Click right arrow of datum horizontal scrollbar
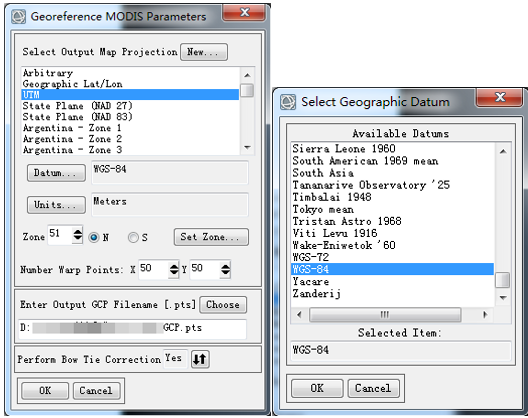 click(x=485, y=315)
